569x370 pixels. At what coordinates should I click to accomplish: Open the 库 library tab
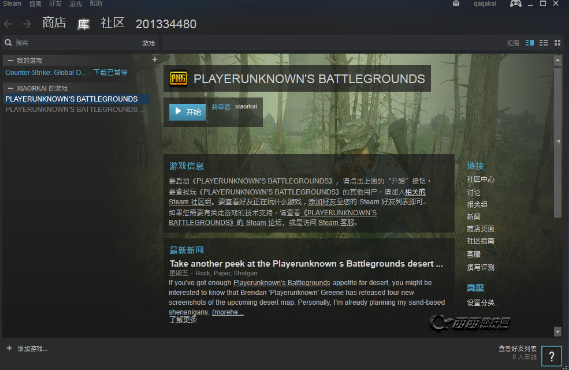[83, 24]
